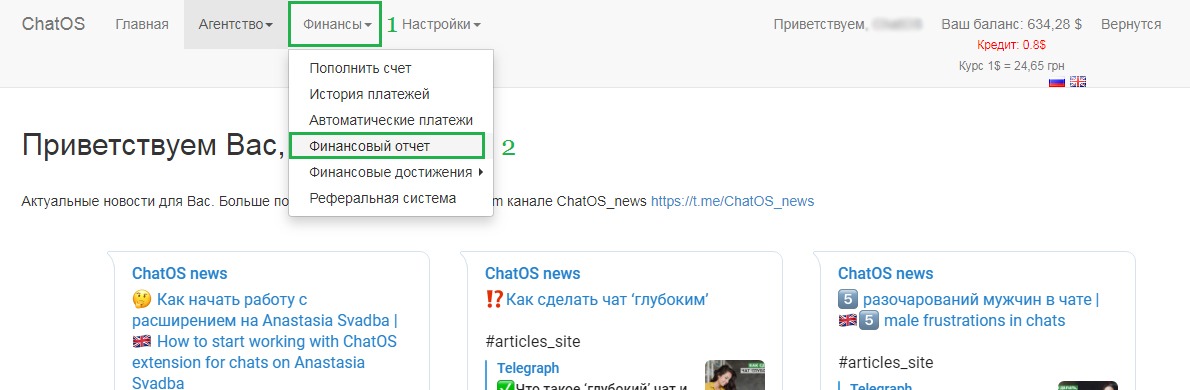
Task: Click the Кредит: 0.8$ text
Action: point(1011,45)
